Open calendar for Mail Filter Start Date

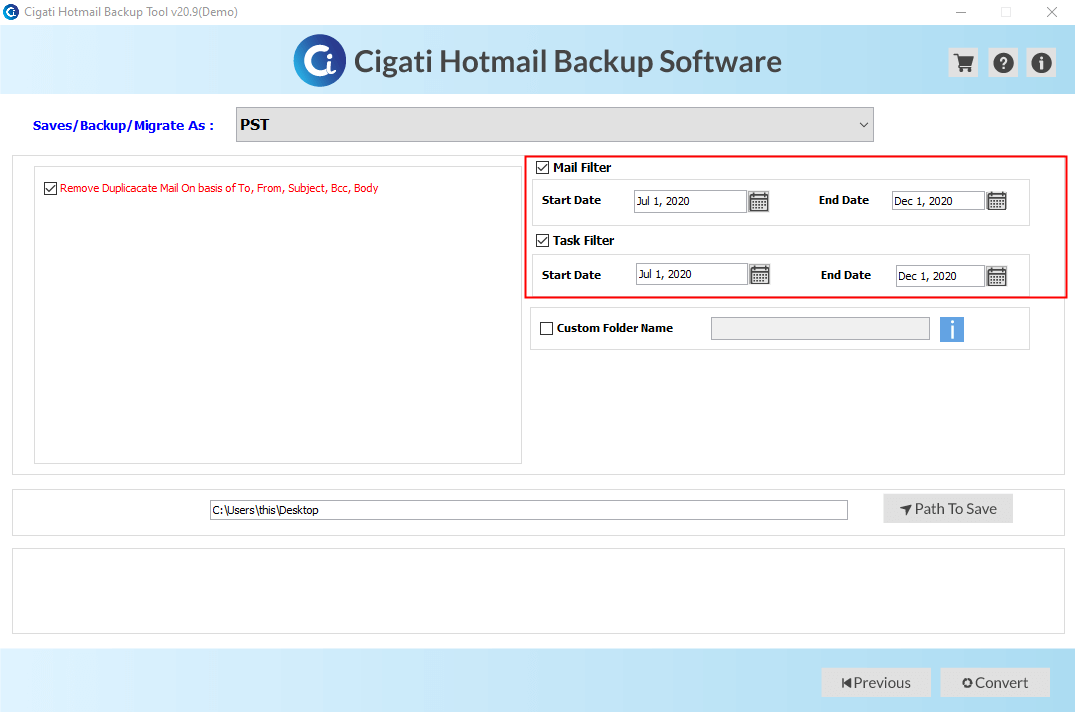(758, 201)
